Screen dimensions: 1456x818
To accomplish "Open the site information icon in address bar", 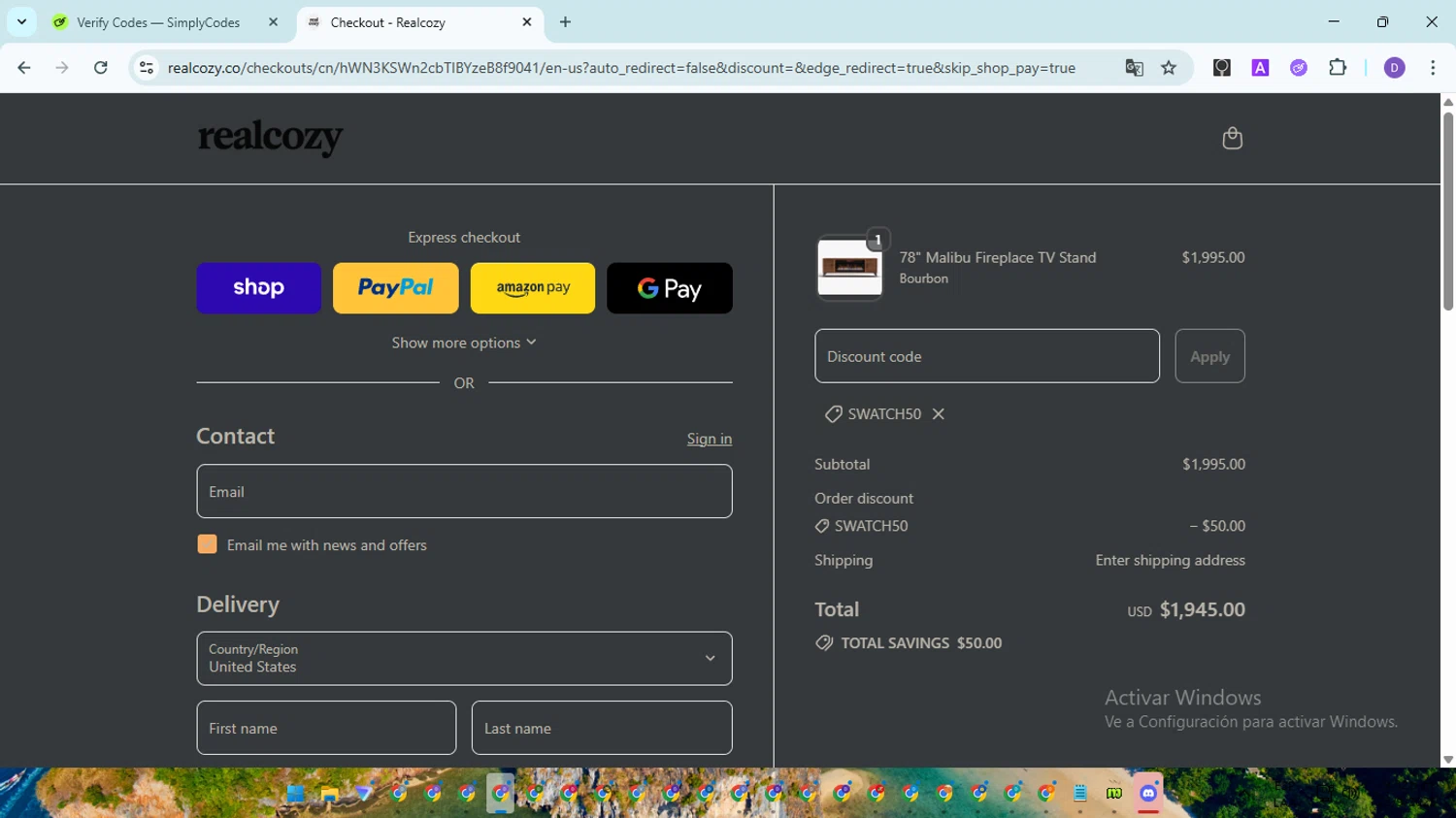I will coord(147,68).
